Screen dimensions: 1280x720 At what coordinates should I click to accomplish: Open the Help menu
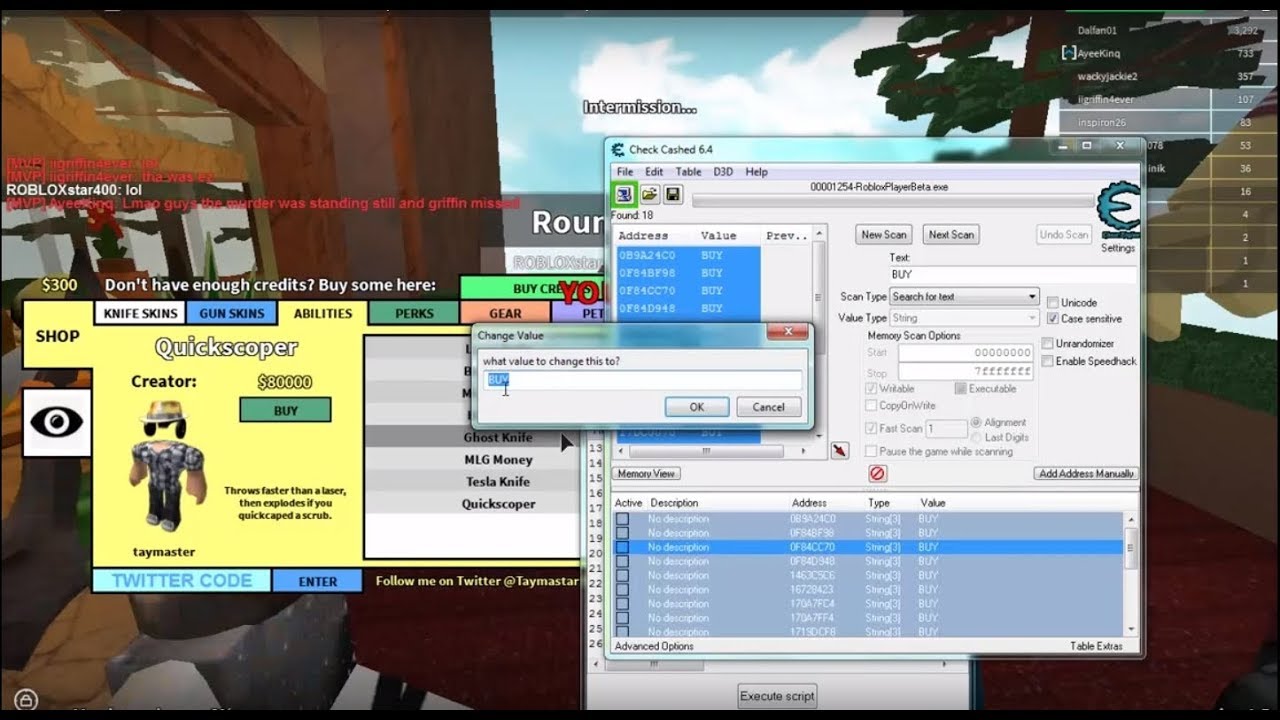[x=757, y=172]
